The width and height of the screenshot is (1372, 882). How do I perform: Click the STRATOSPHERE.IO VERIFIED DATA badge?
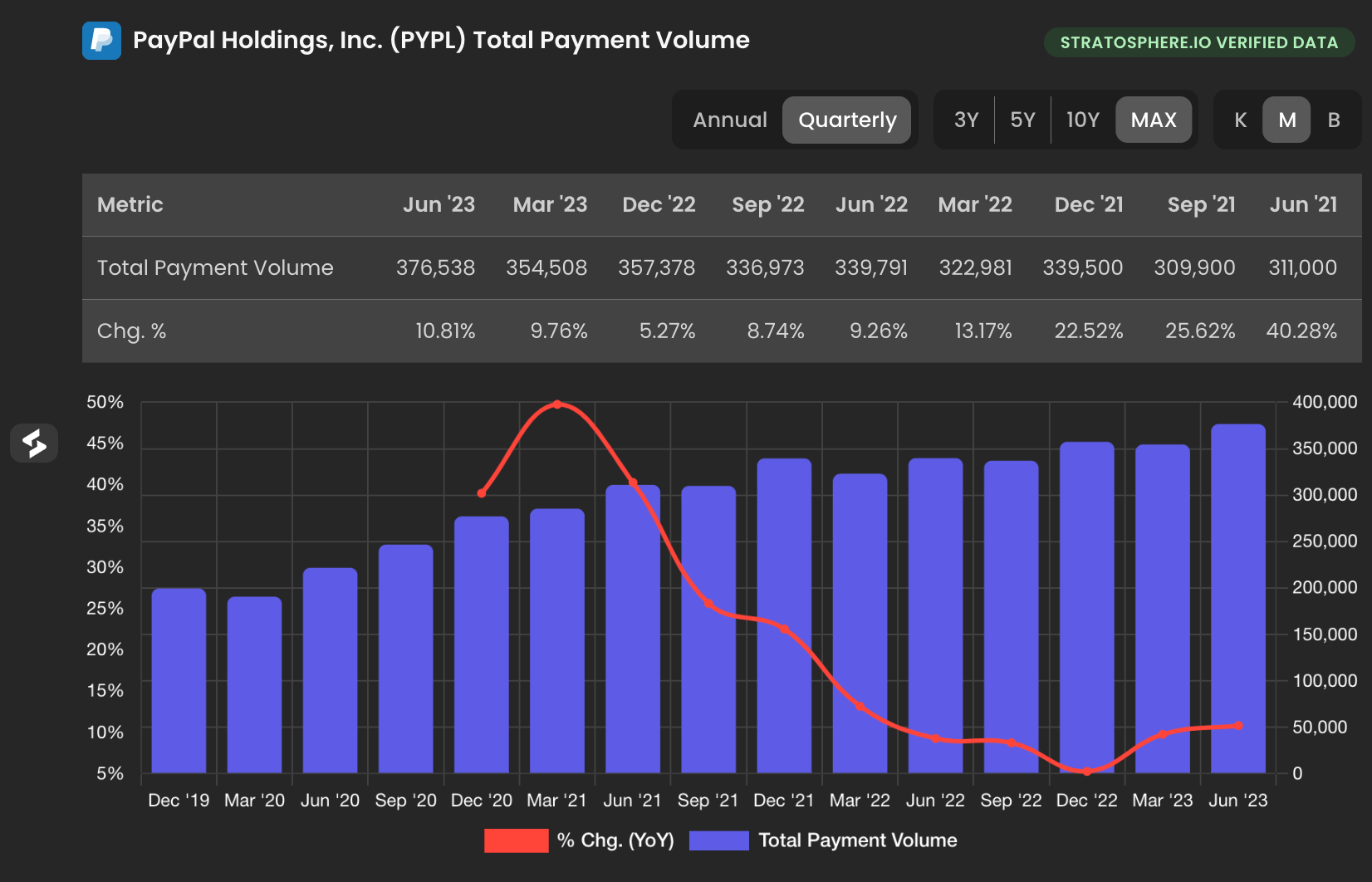tap(1198, 42)
